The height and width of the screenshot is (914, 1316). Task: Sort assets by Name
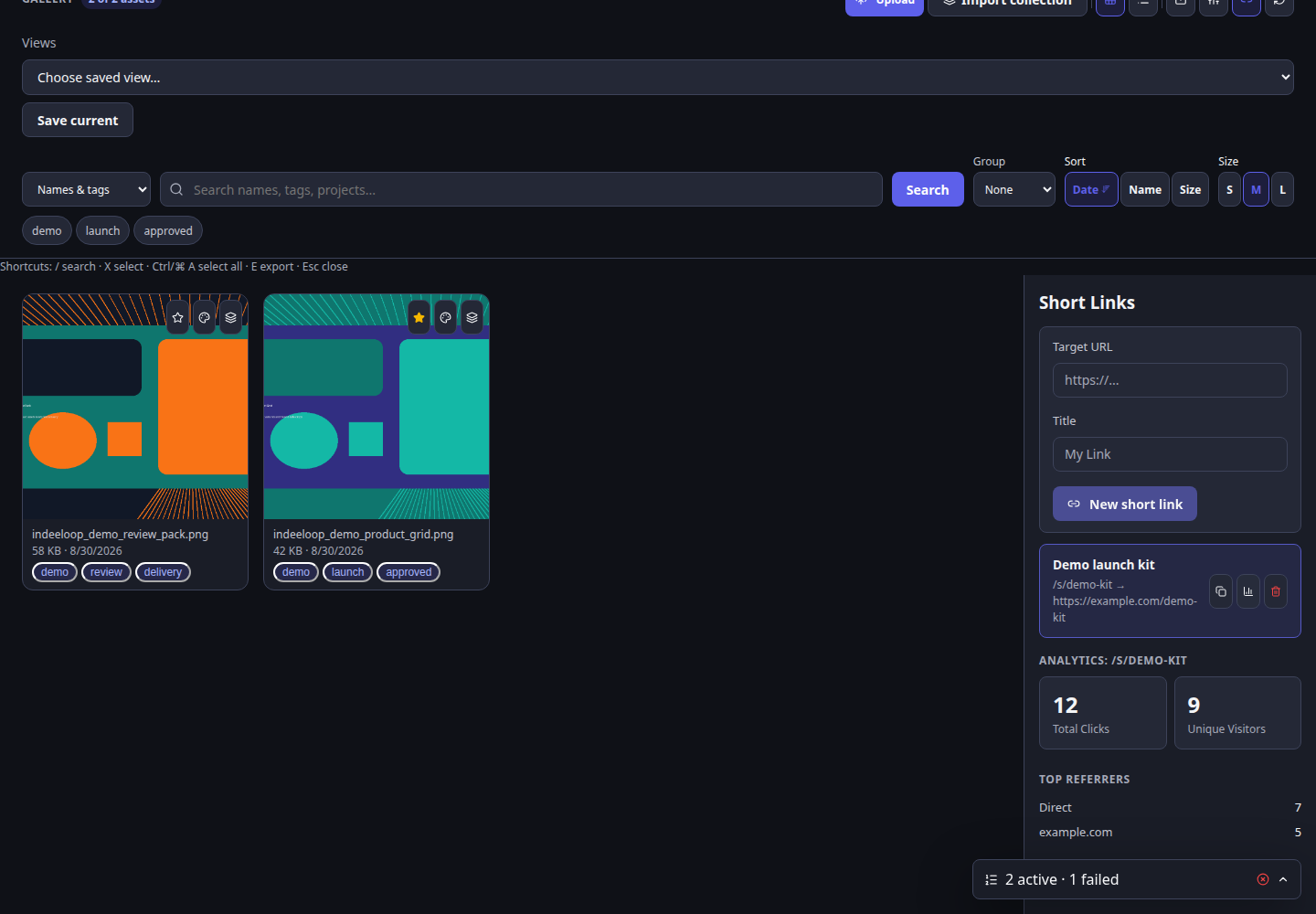[x=1145, y=189]
